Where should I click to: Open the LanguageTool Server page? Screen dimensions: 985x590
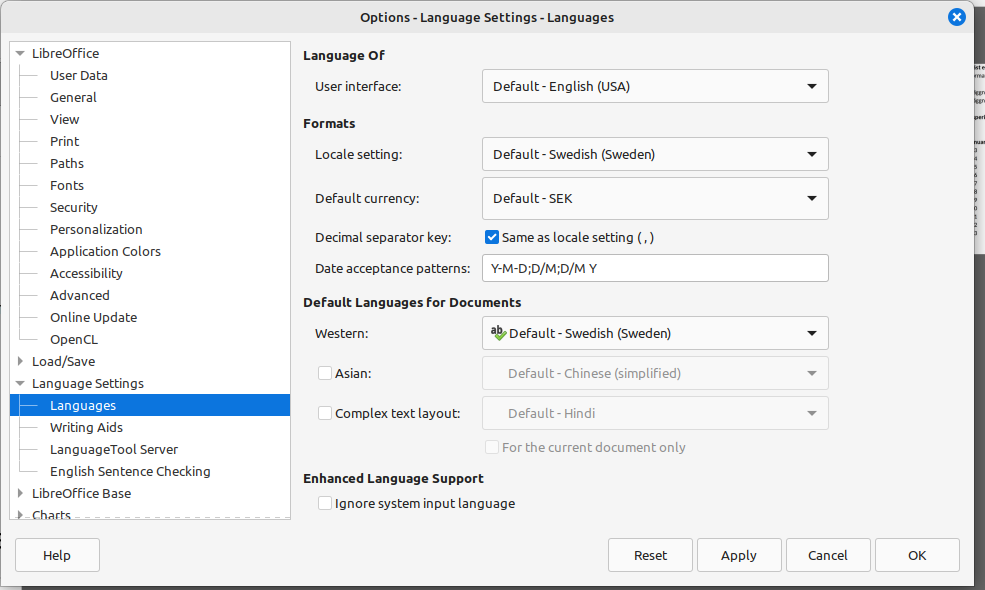click(x=114, y=449)
